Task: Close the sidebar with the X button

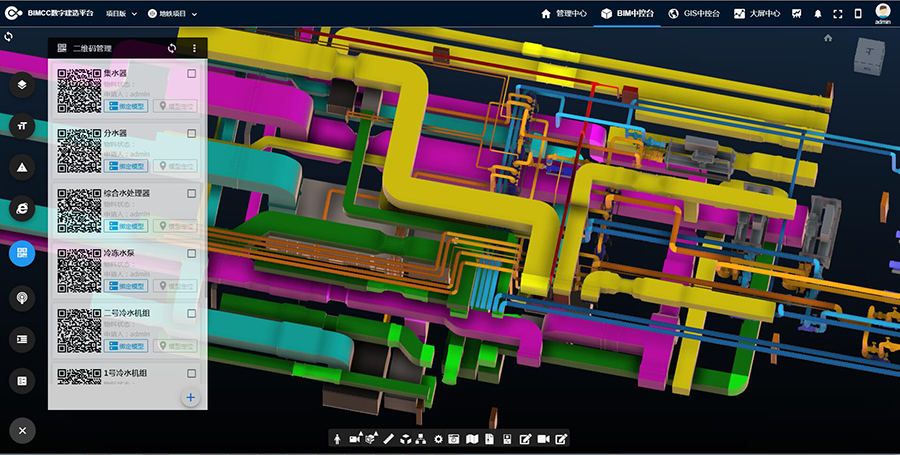Action: (x=22, y=431)
